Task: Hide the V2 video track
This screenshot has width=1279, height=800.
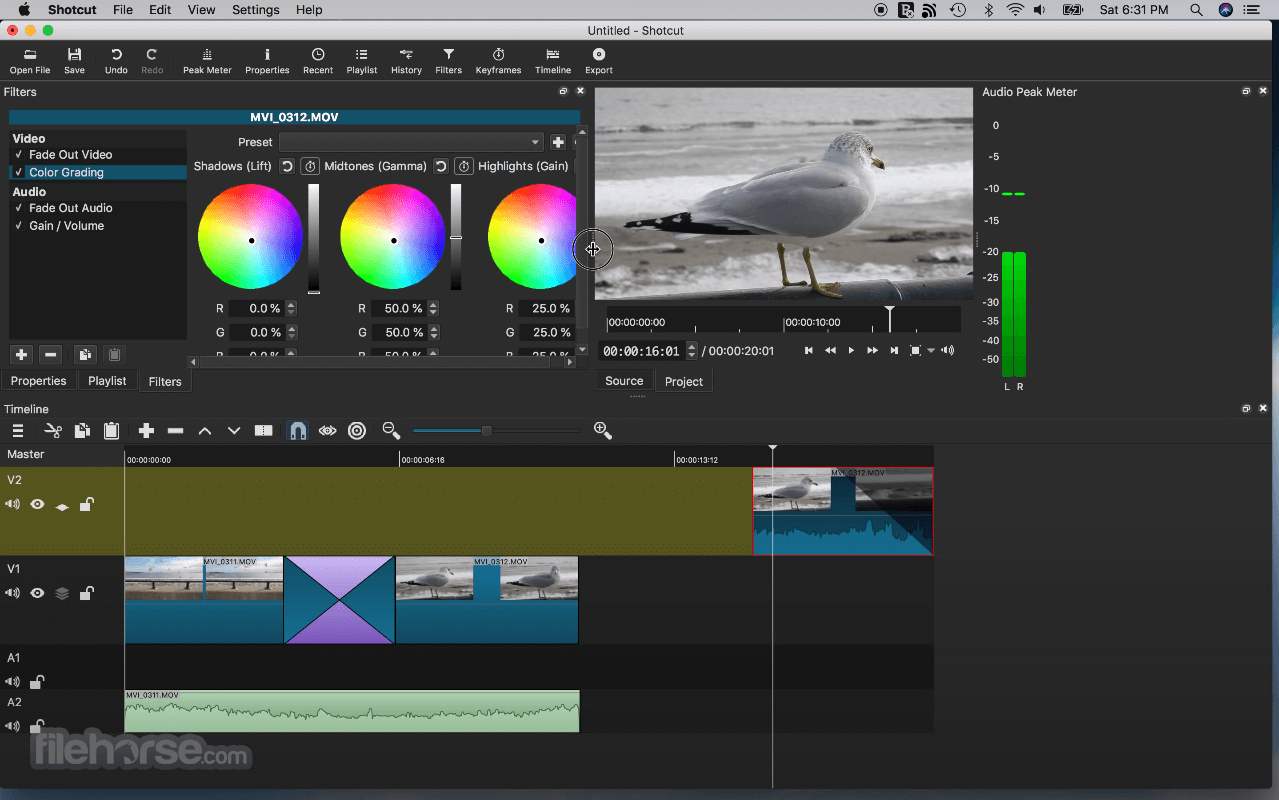Action: (x=37, y=505)
